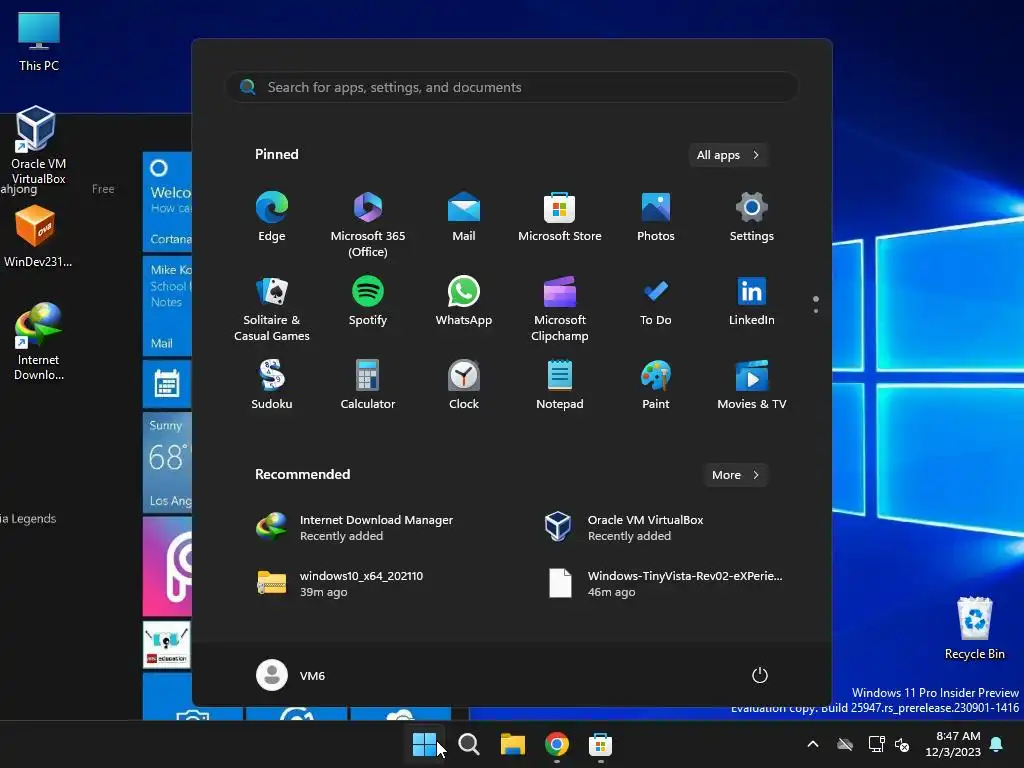This screenshot has width=1024, height=768.
Task: Open clock and date 8:47 AM
Action: pos(953,744)
